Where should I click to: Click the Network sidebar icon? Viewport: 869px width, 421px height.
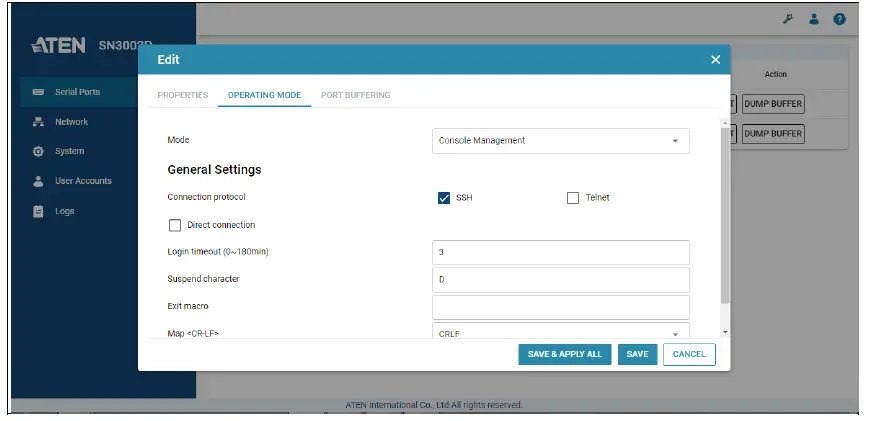point(38,122)
